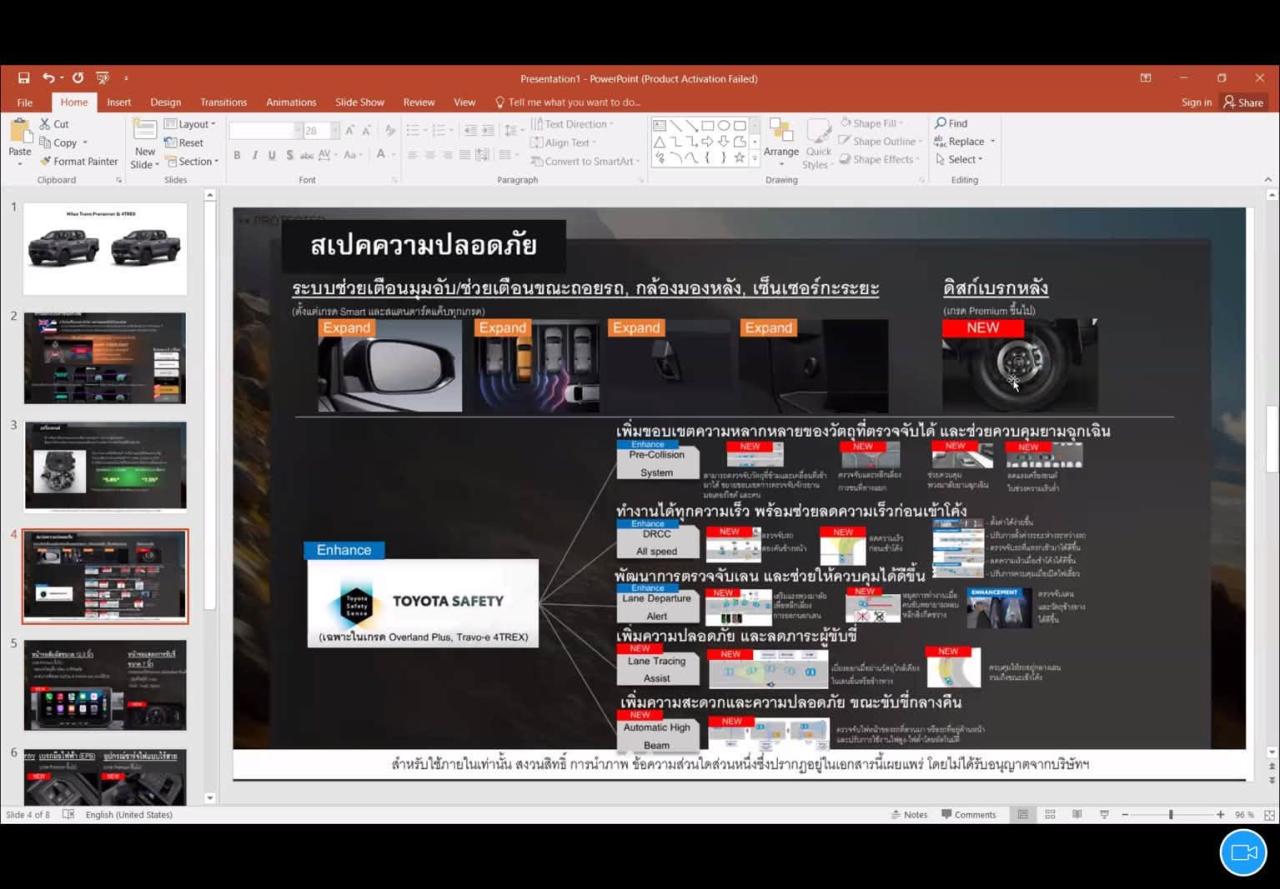Toggle underline formatting
Screen dimensions: 1280x889
[x=271, y=155]
